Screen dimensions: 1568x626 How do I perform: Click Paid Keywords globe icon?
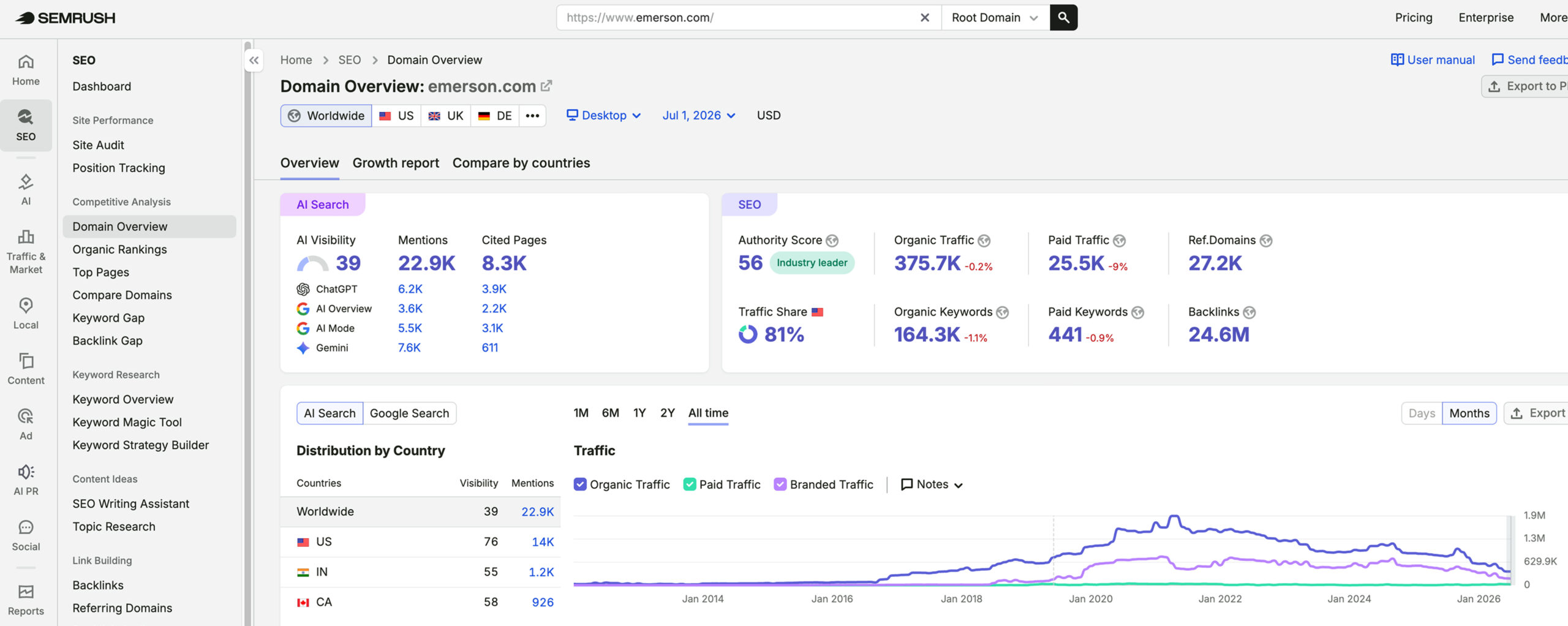pos(1137,312)
